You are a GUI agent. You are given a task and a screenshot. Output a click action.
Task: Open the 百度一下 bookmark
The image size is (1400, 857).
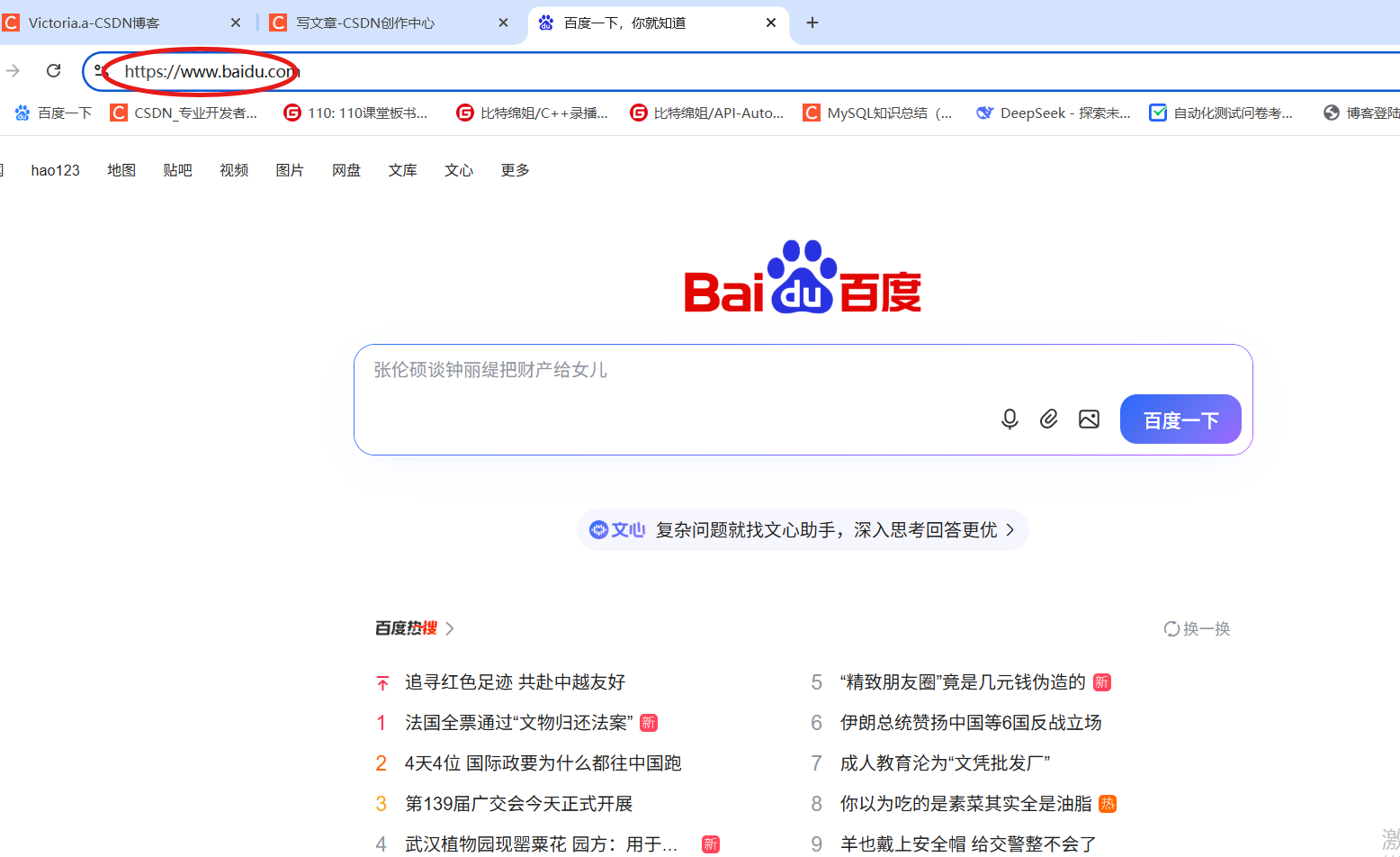54,113
